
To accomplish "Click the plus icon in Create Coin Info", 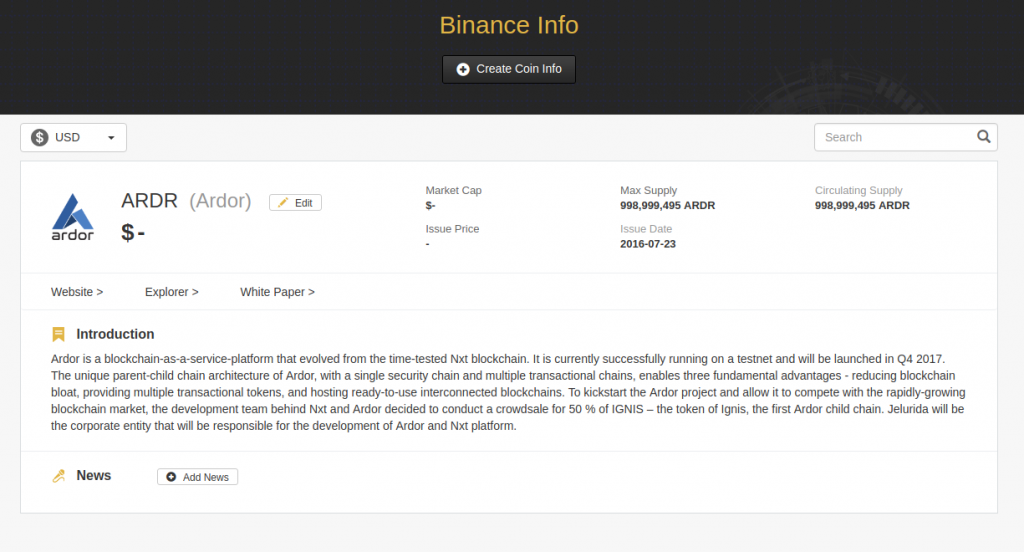I will pos(462,69).
